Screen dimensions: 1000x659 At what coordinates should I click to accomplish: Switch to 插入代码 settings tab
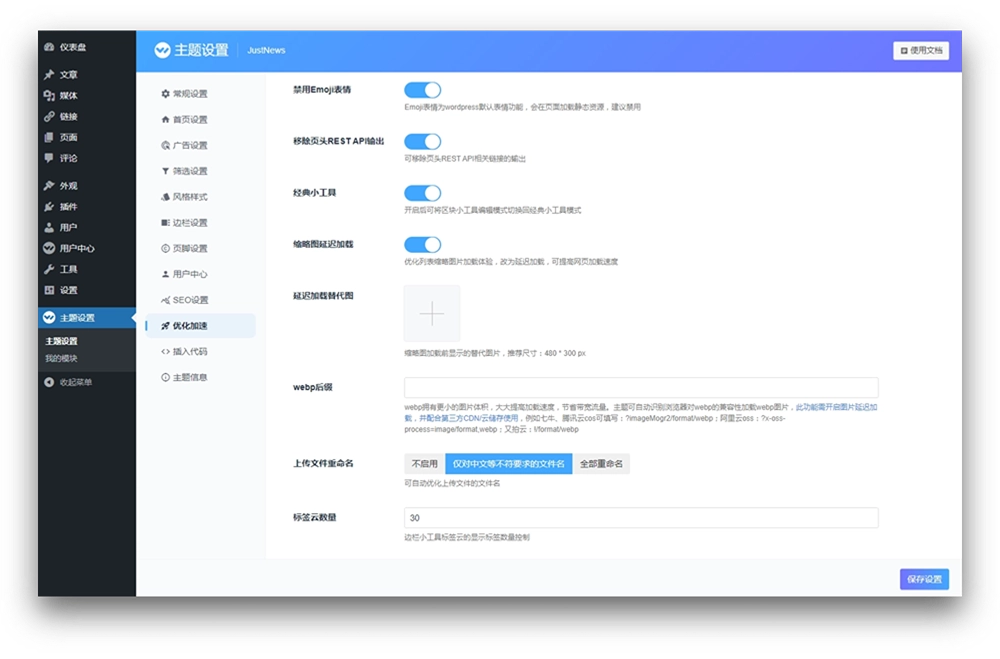[190, 352]
